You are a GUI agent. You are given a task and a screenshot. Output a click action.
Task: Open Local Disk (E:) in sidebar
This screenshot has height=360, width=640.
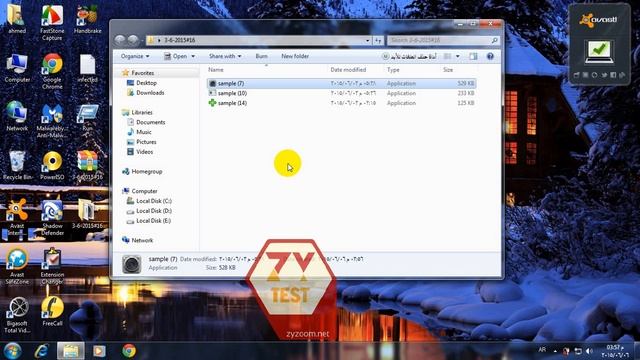153,221
